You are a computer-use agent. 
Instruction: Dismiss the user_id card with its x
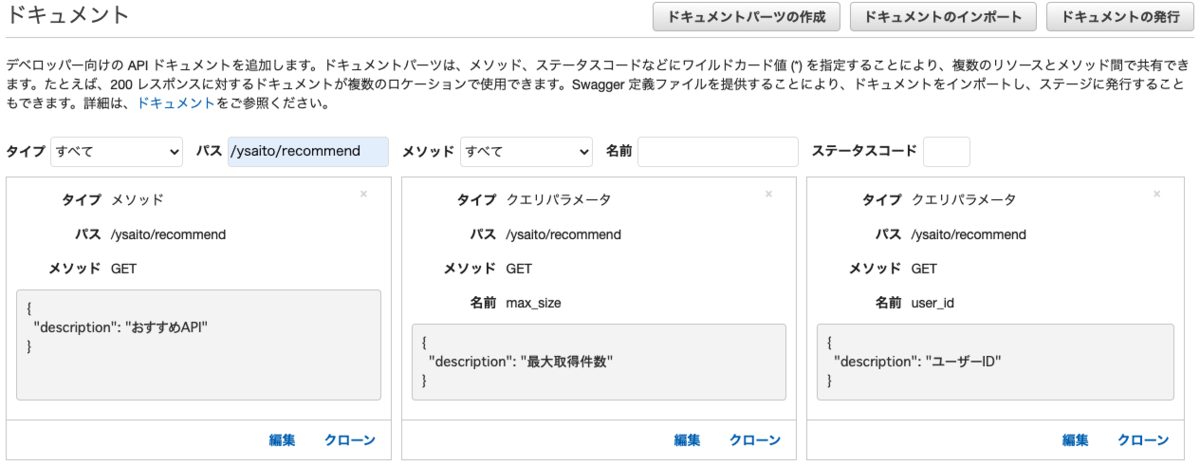(1157, 194)
